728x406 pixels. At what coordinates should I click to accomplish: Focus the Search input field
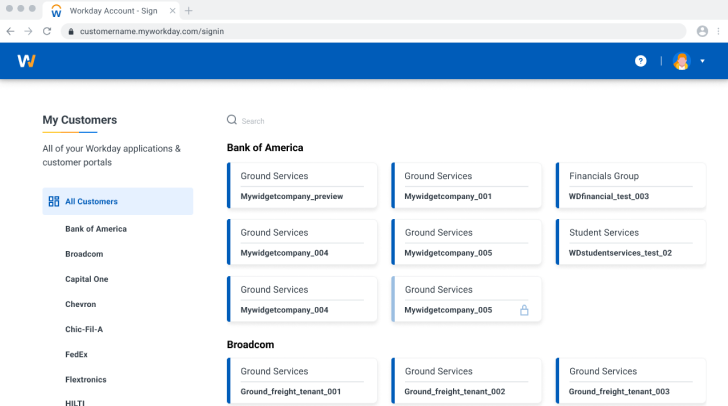pyautogui.click(x=300, y=121)
